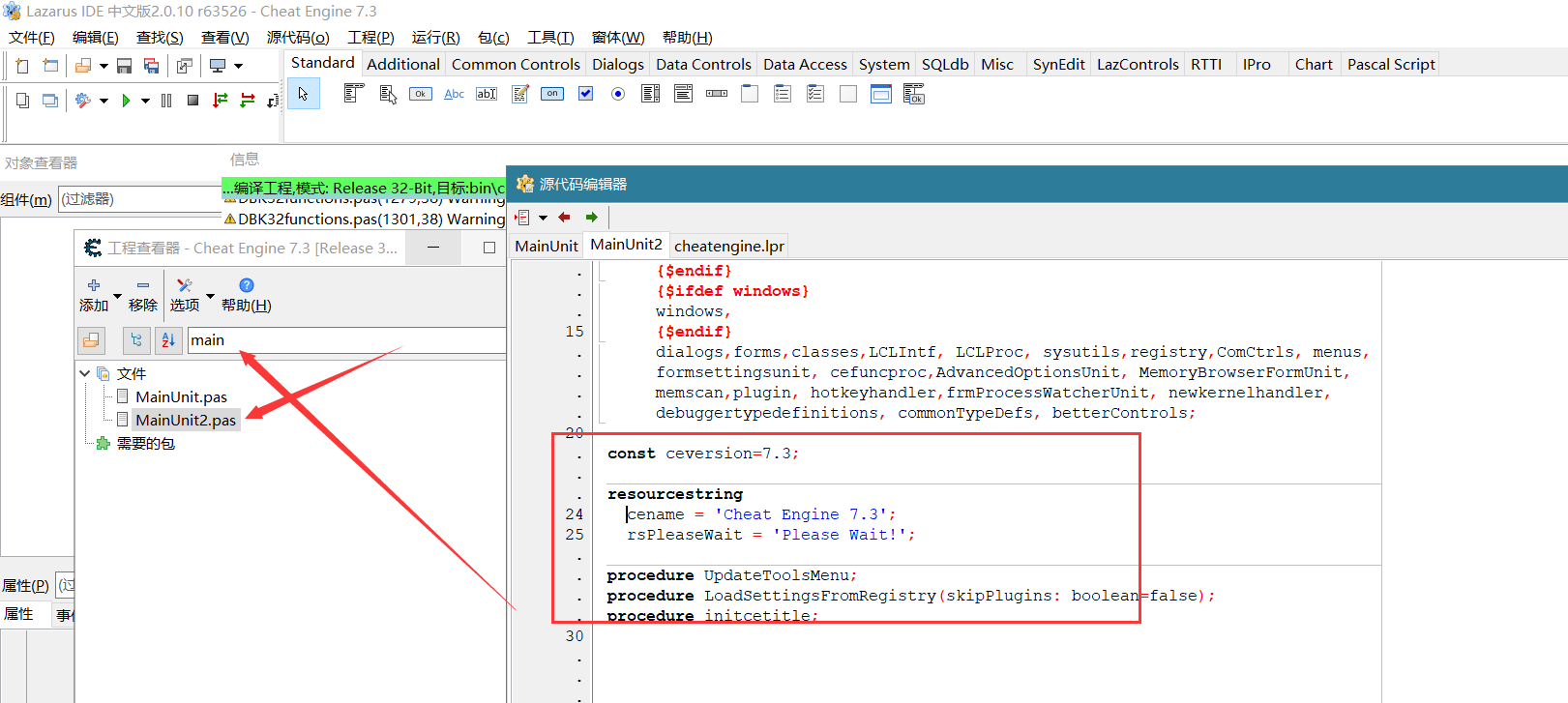The image size is (1568, 703).
Task: Toggle directory hierarchy view in project inspector
Action: [136, 340]
